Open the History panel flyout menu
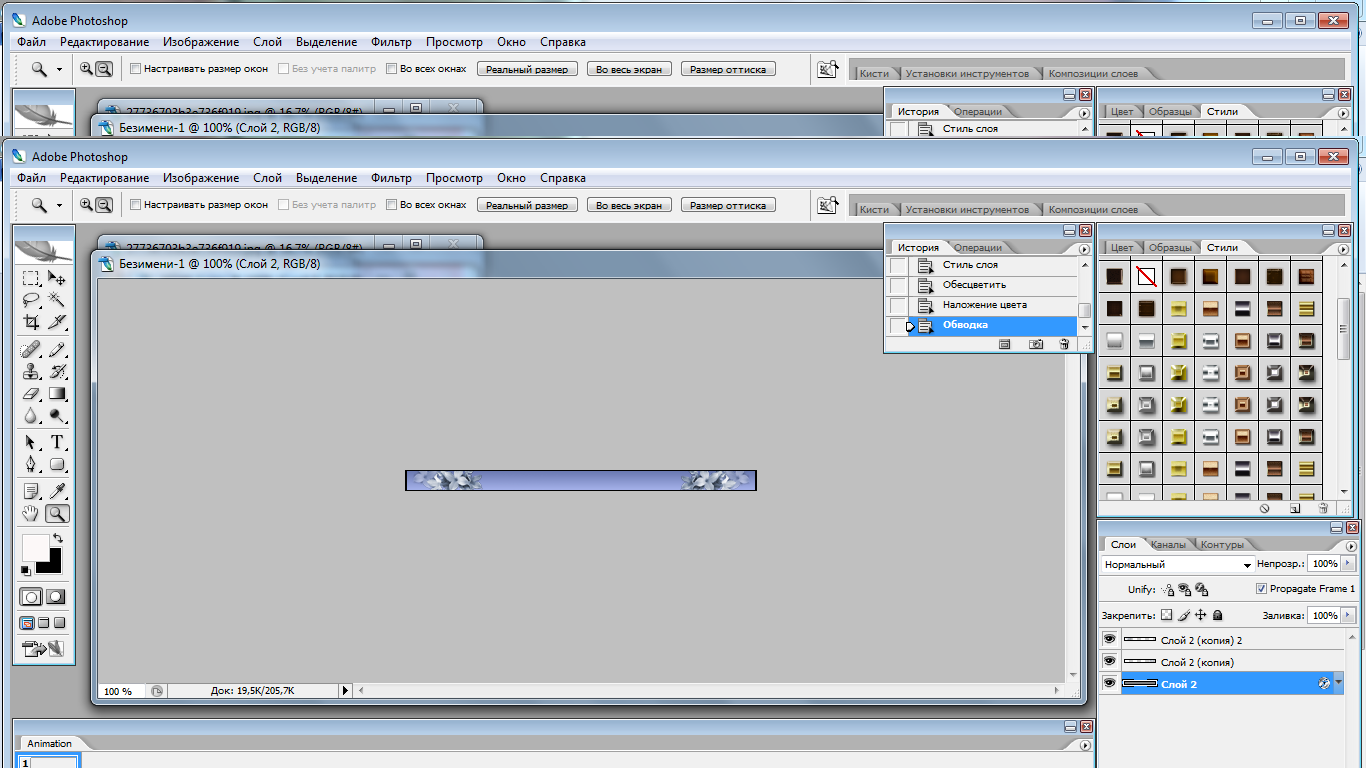 (1084, 250)
